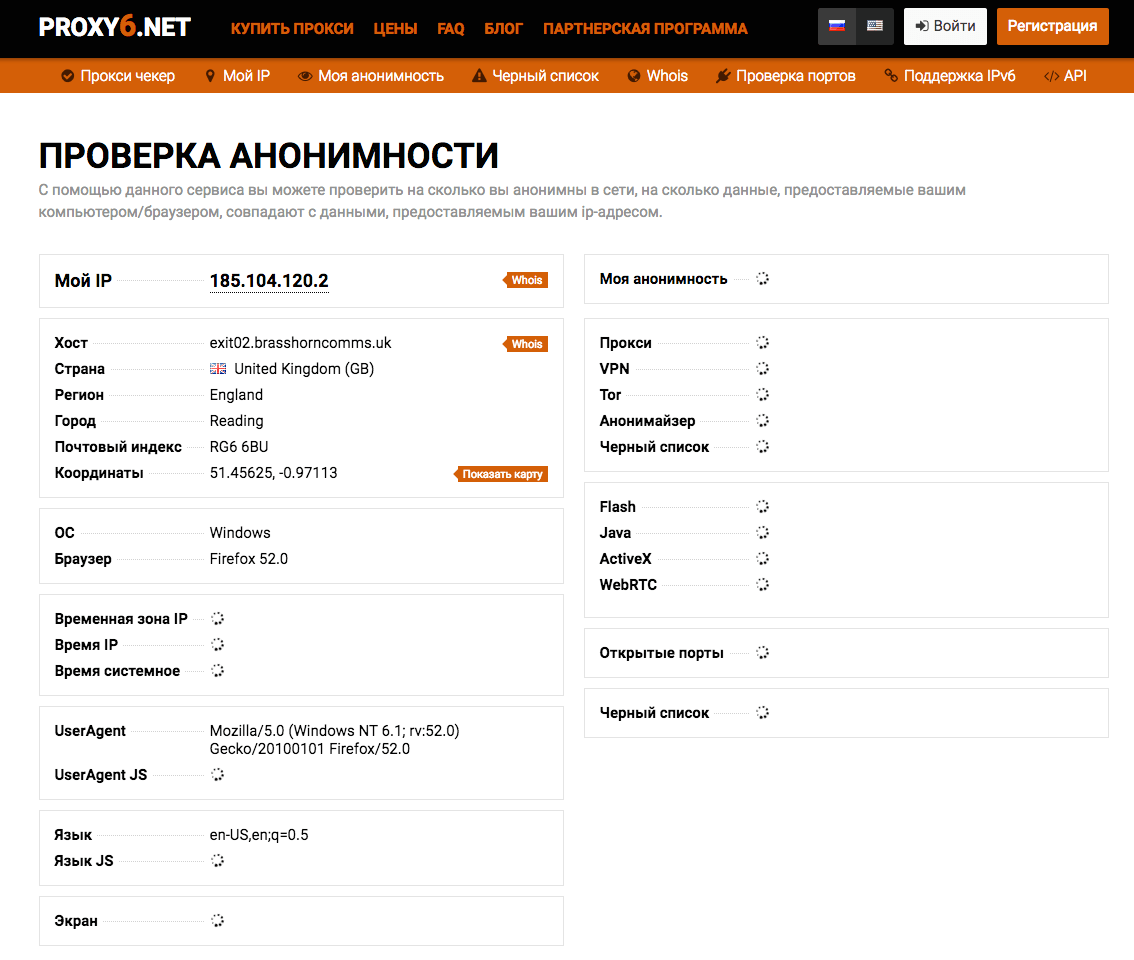Switch site language to Russian flag

point(837,26)
